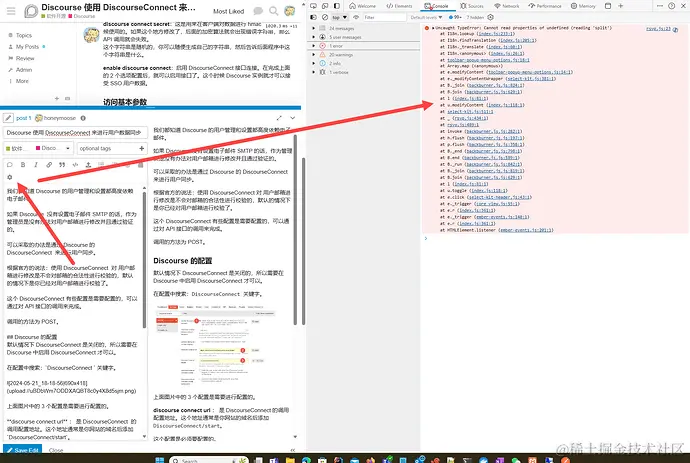
Task: Switch to the Network tab in DevTools
Action: (507, 6)
